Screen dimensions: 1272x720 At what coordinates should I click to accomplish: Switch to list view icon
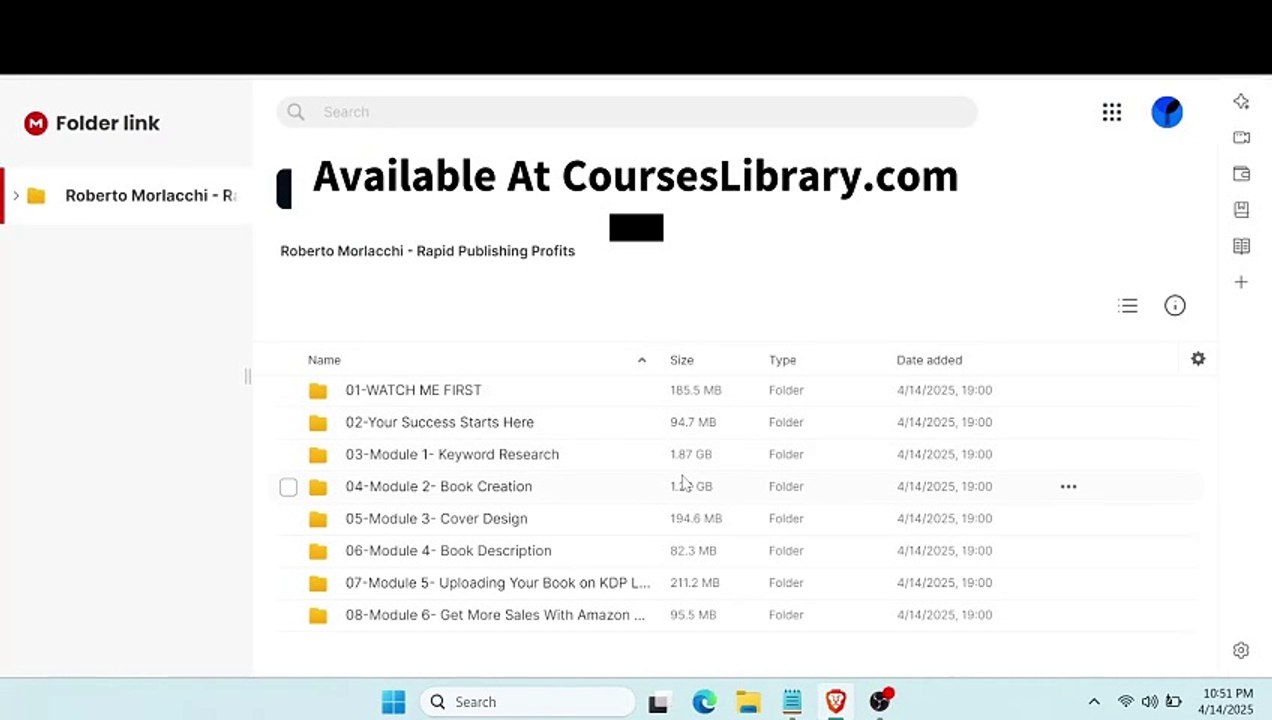(1128, 306)
